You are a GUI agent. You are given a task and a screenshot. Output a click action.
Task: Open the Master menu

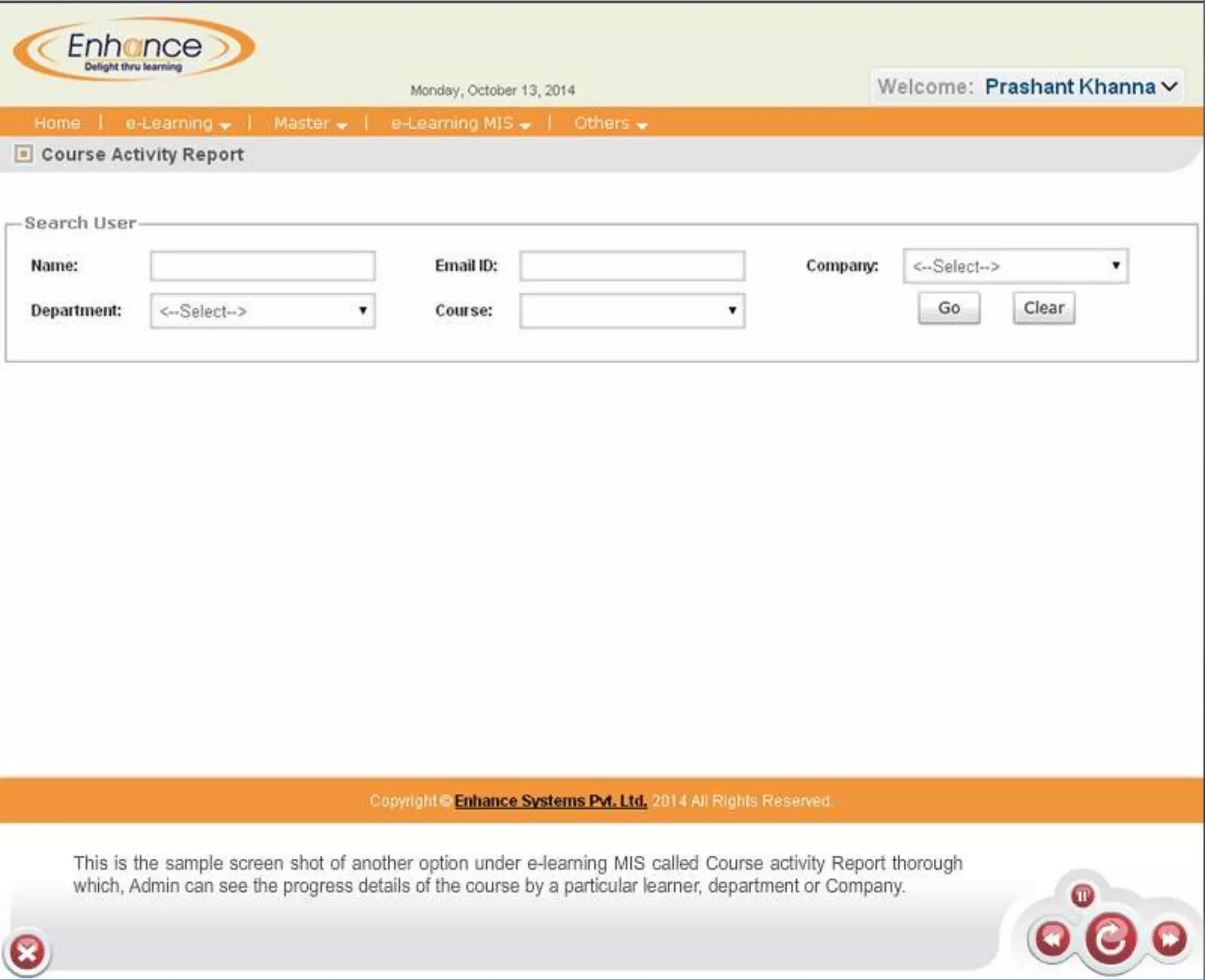tap(309, 124)
